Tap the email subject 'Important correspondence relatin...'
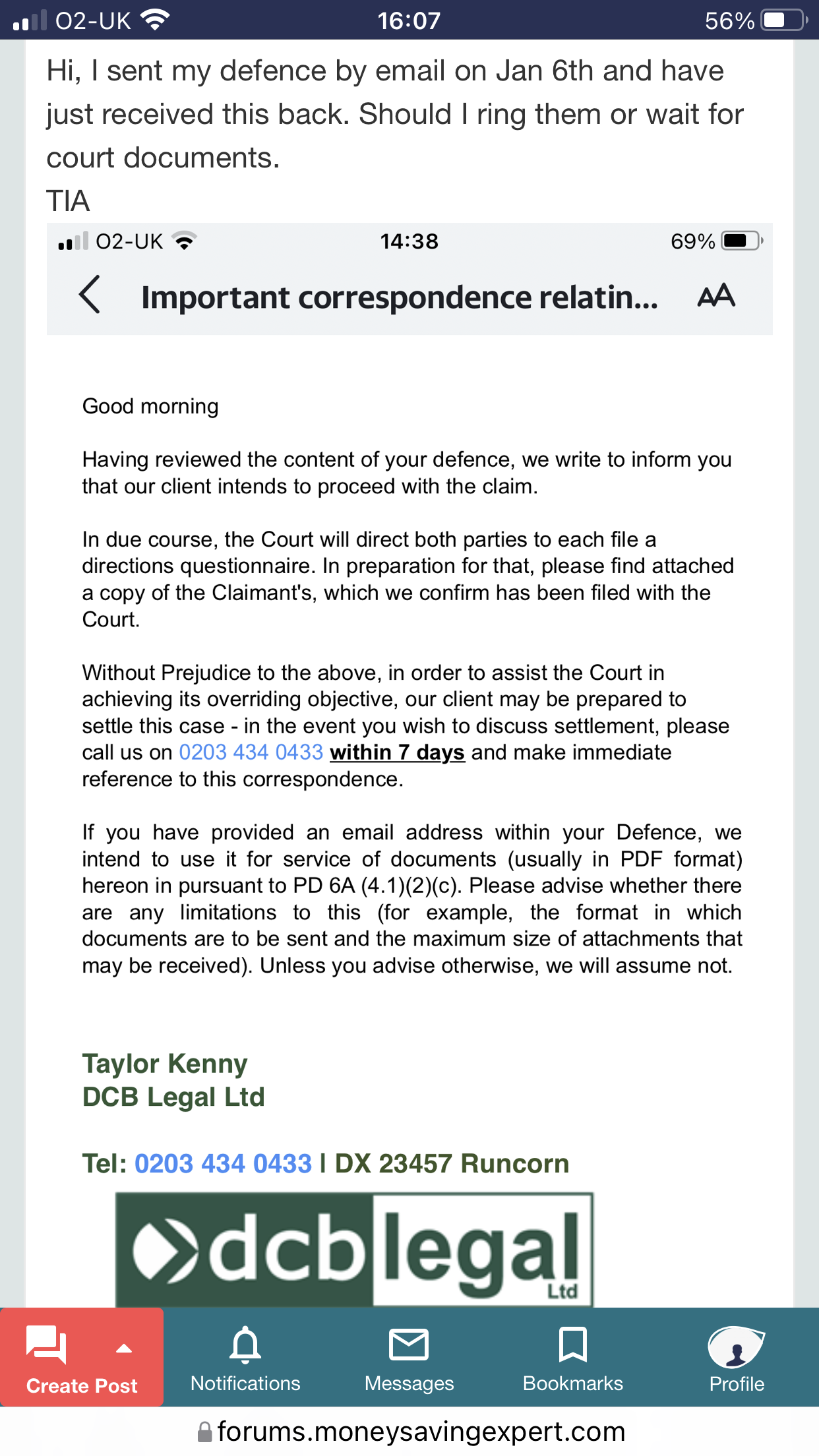 point(399,297)
